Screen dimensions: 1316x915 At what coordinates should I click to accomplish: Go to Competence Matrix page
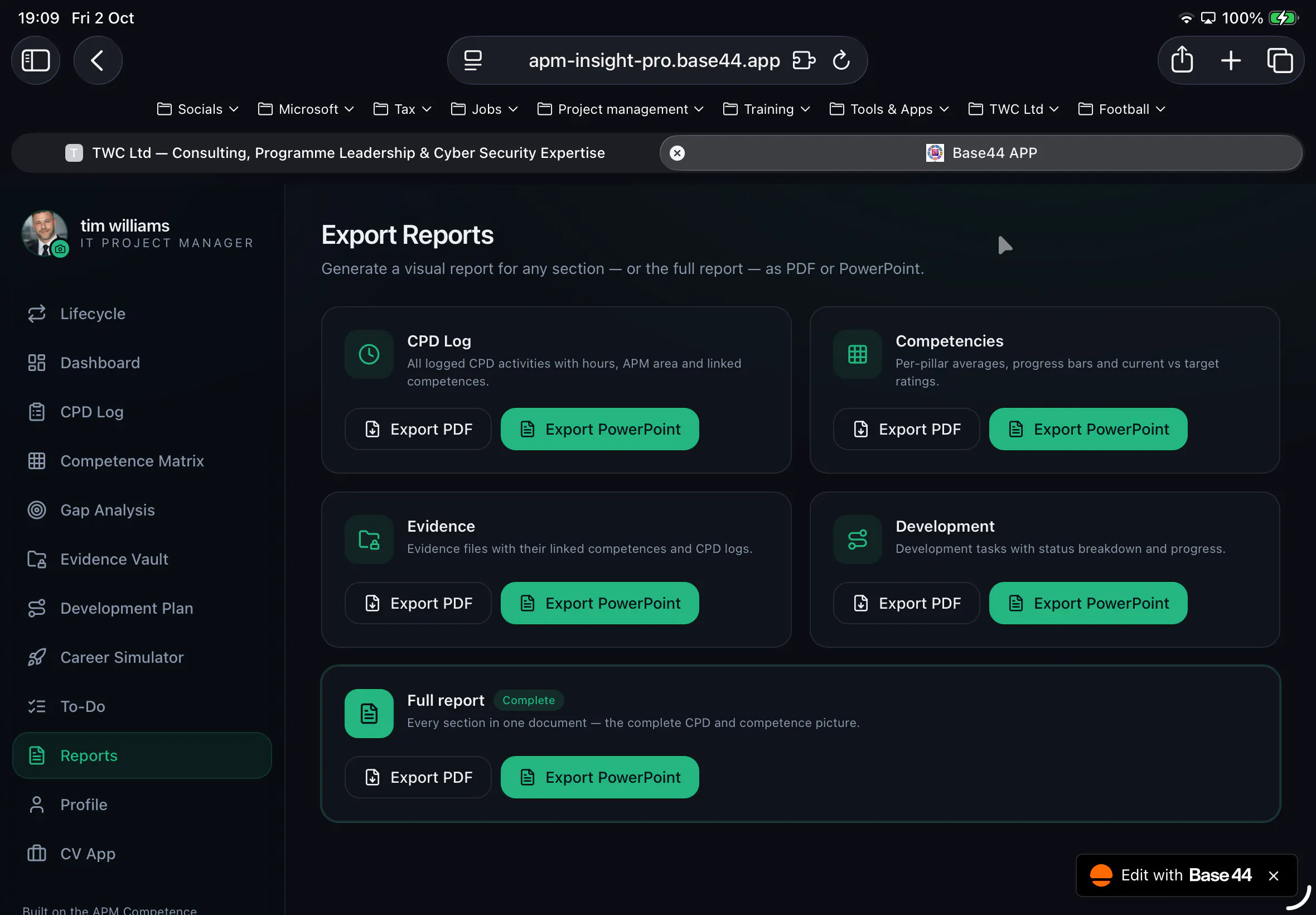(142, 461)
